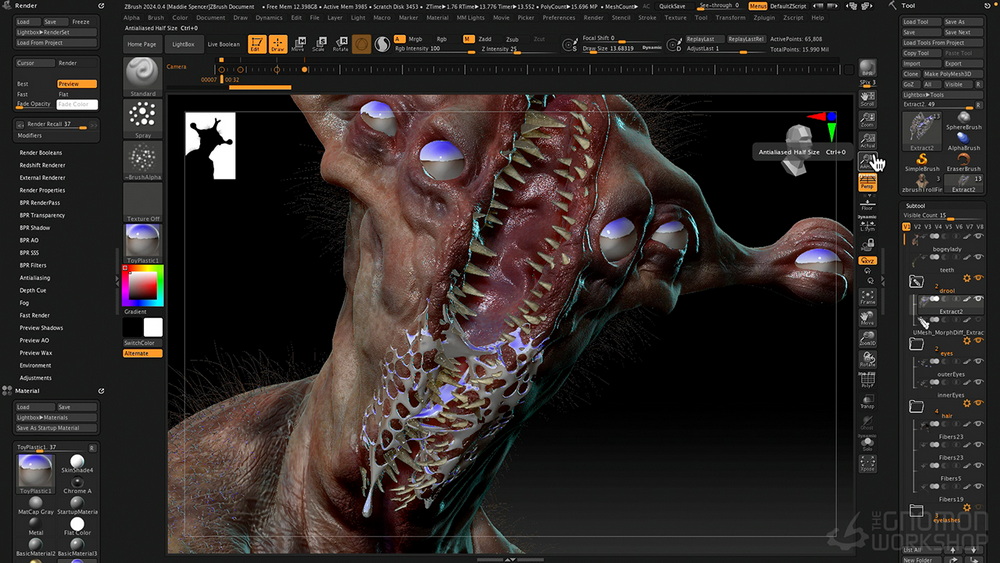Open the Alpha menu

pos(131,18)
